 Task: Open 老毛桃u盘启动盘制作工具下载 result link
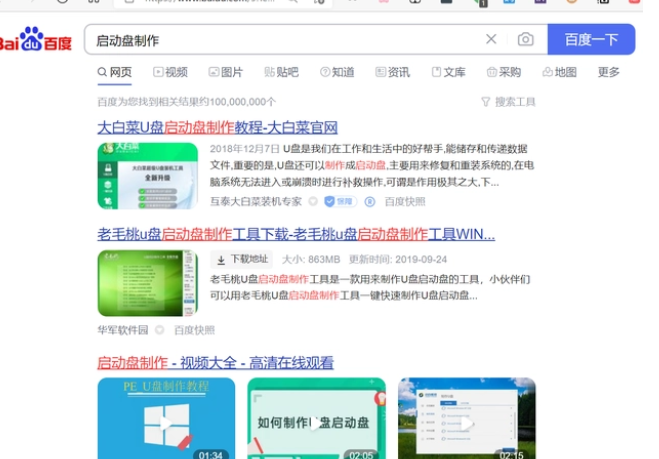[x=296, y=234]
